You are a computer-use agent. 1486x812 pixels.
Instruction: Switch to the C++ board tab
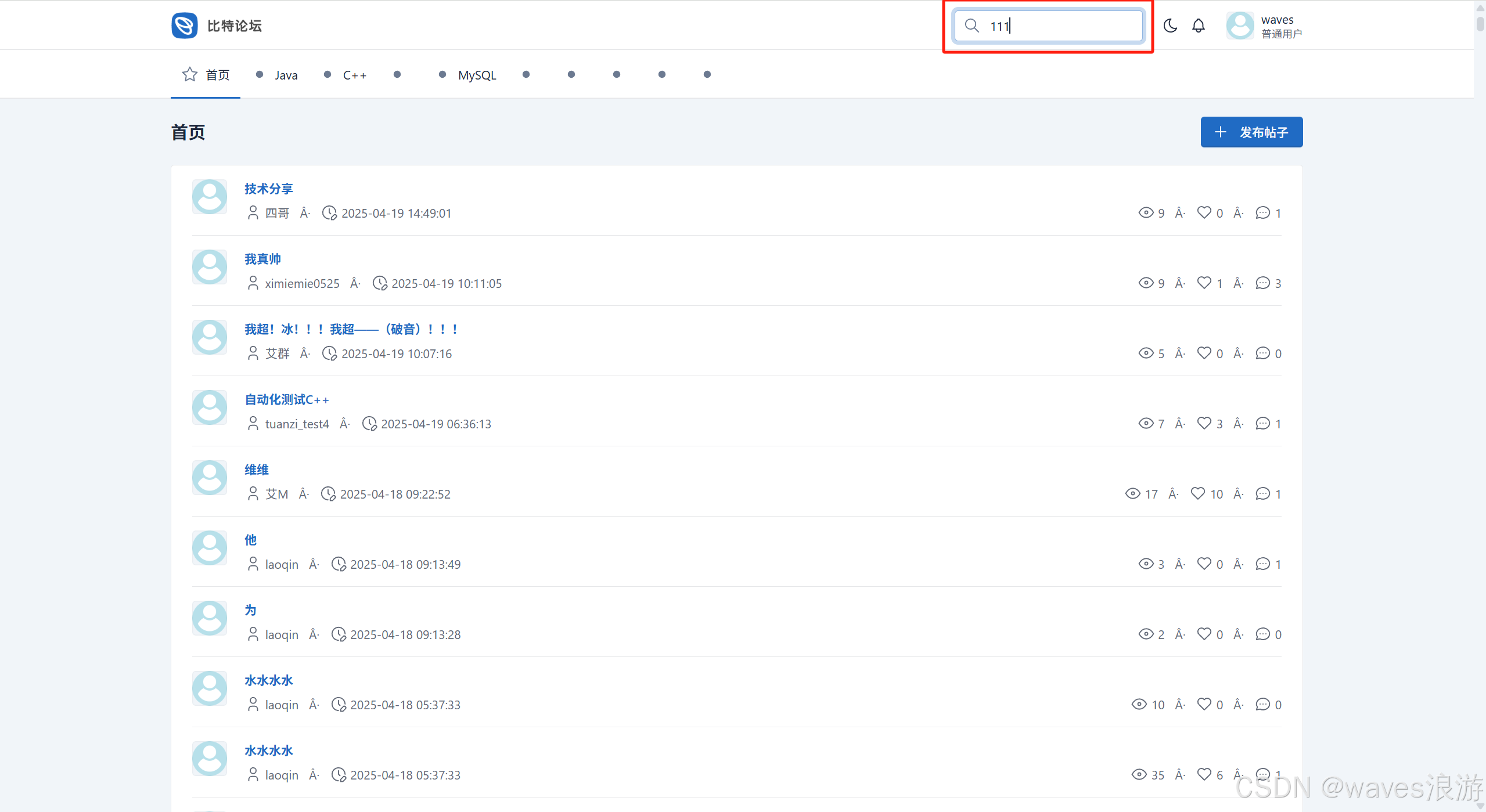pyautogui.click(x=354, y=75)
